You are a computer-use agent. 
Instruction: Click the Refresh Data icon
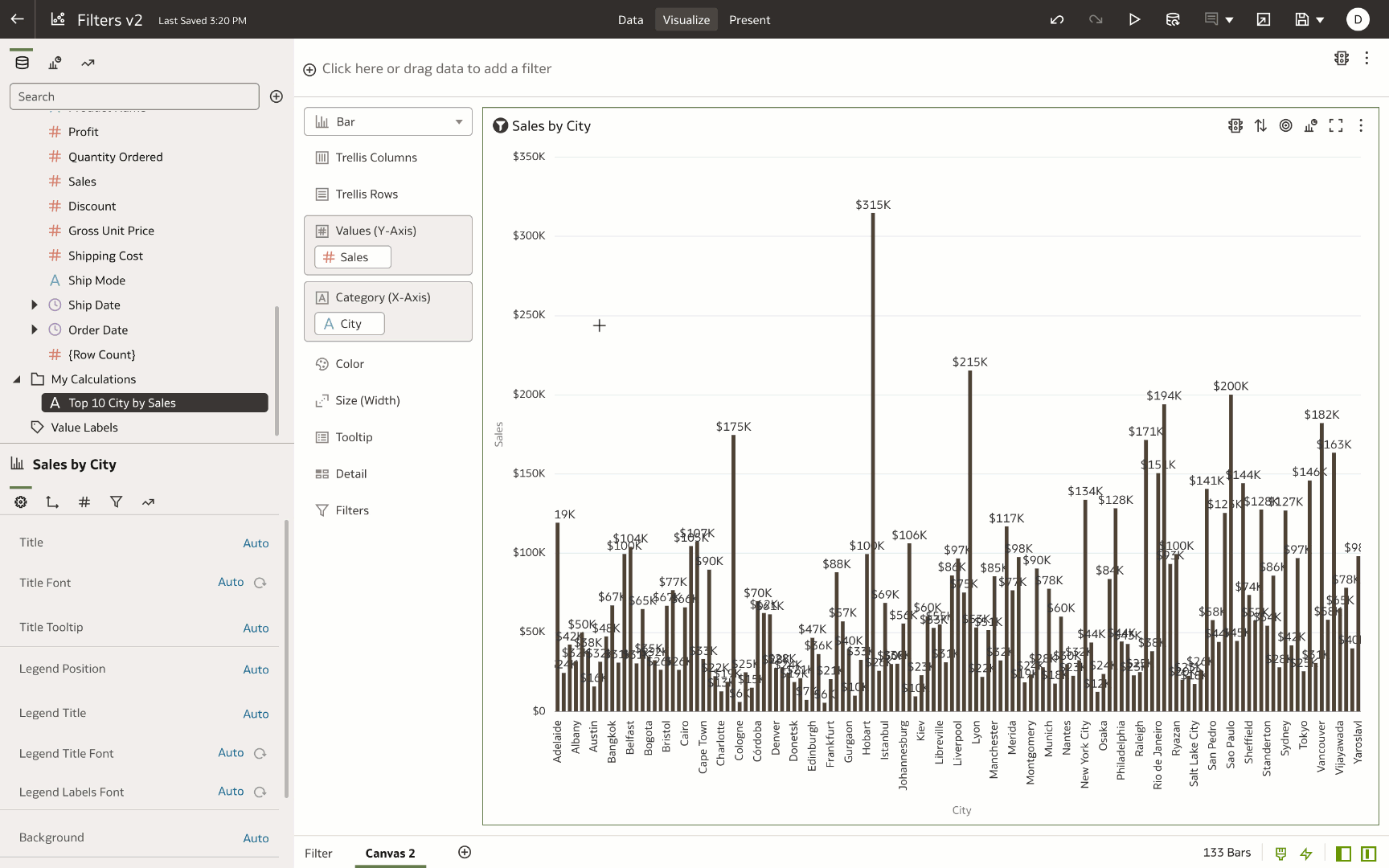coord(1173,20)
